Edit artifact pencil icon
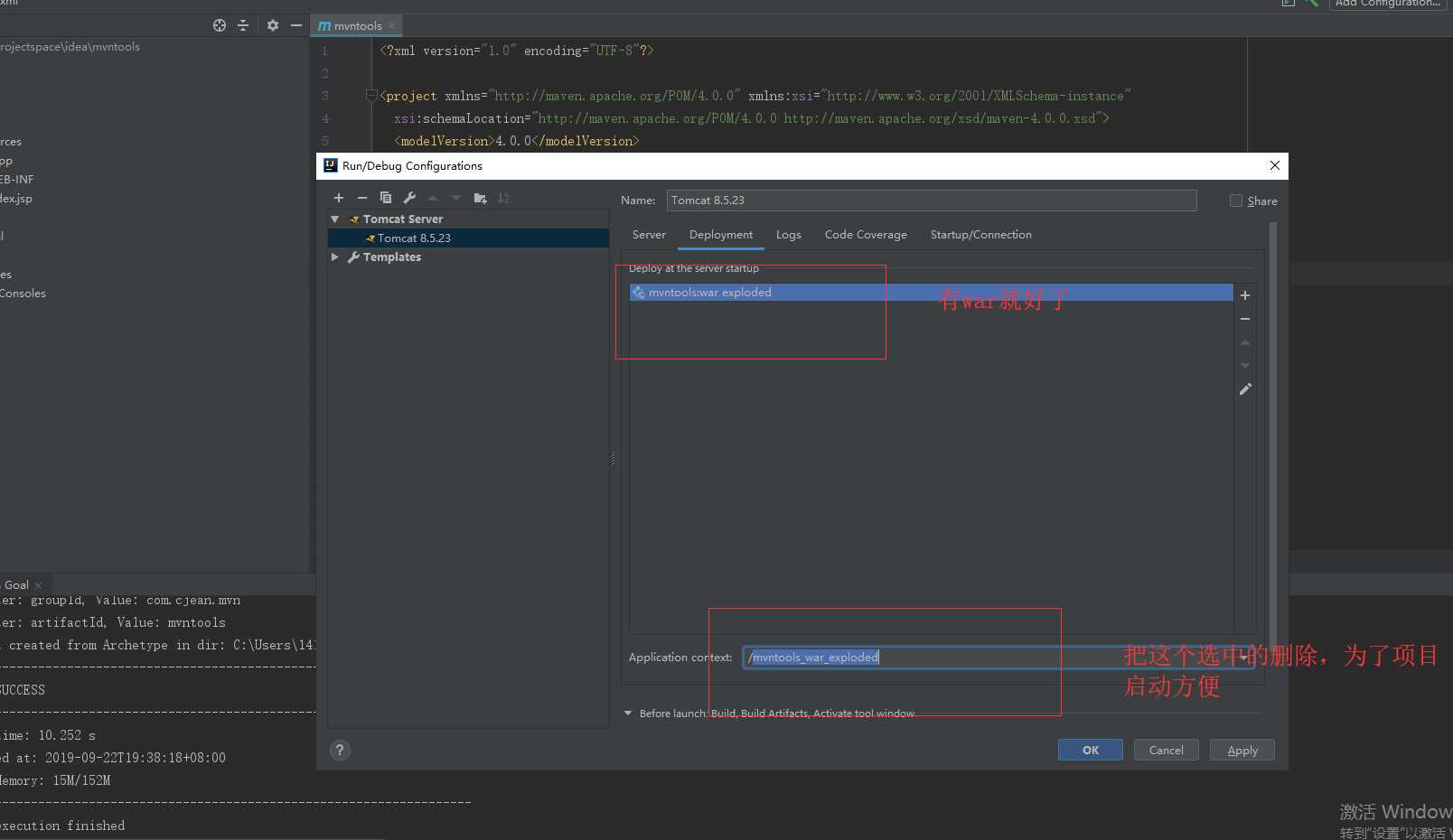The height and width of the screenshot is (840, 1453). tap(1245, 389)
